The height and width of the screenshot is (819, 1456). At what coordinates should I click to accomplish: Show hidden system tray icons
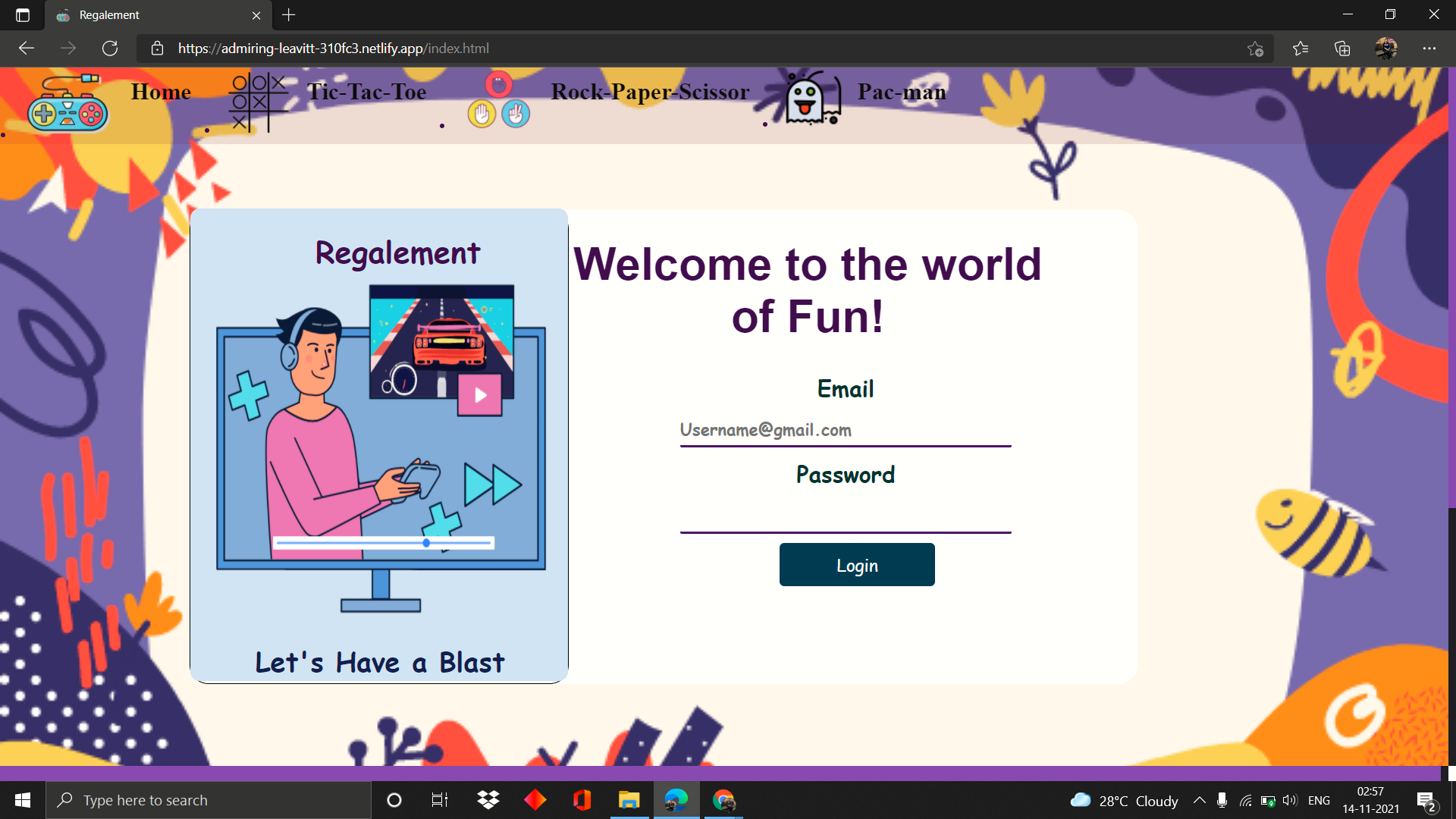pos(1199,800)
